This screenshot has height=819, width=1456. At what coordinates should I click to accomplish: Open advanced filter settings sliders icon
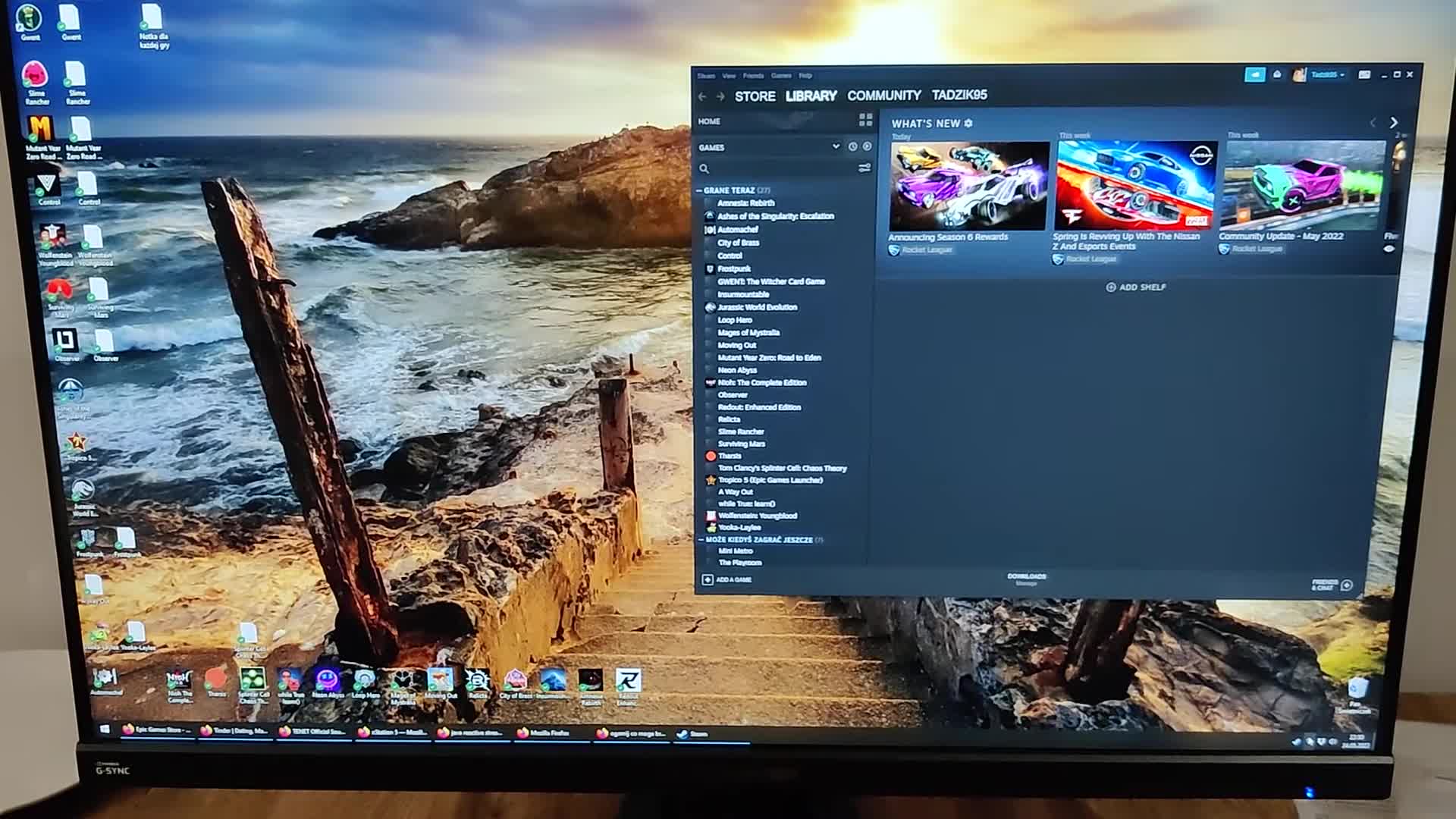[x=864, y=168]
